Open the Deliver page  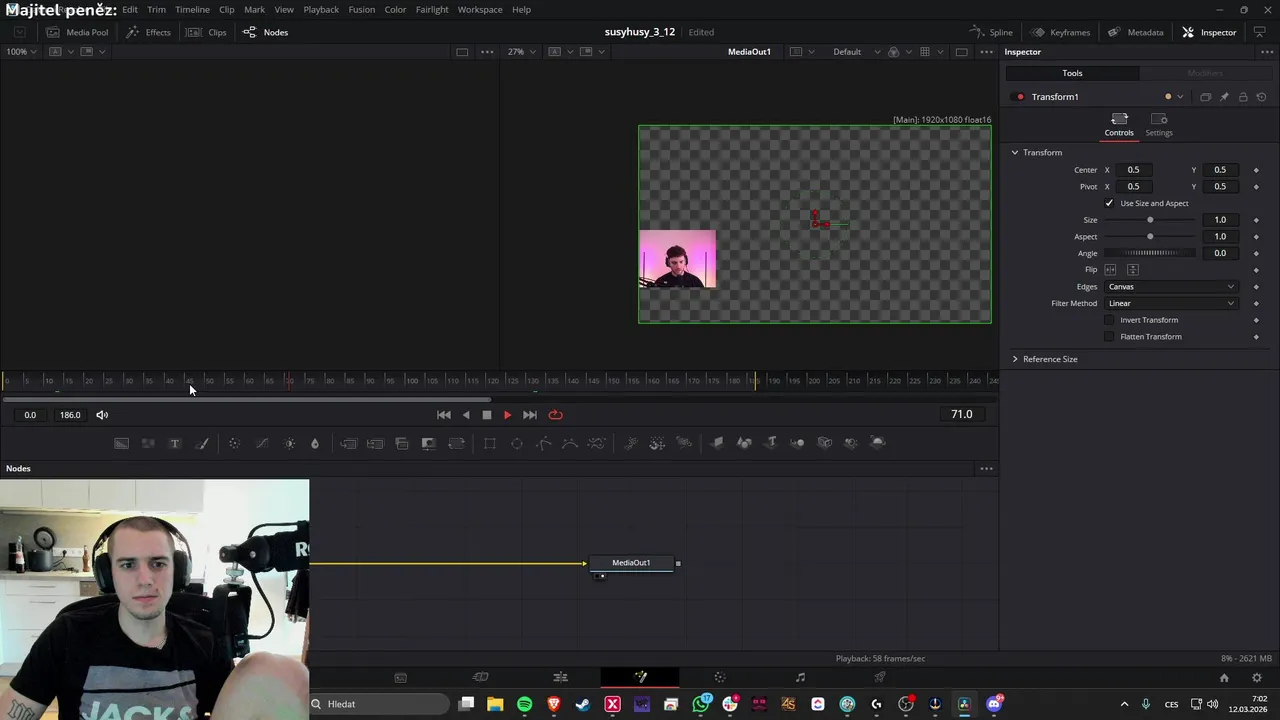click(880, 678)
